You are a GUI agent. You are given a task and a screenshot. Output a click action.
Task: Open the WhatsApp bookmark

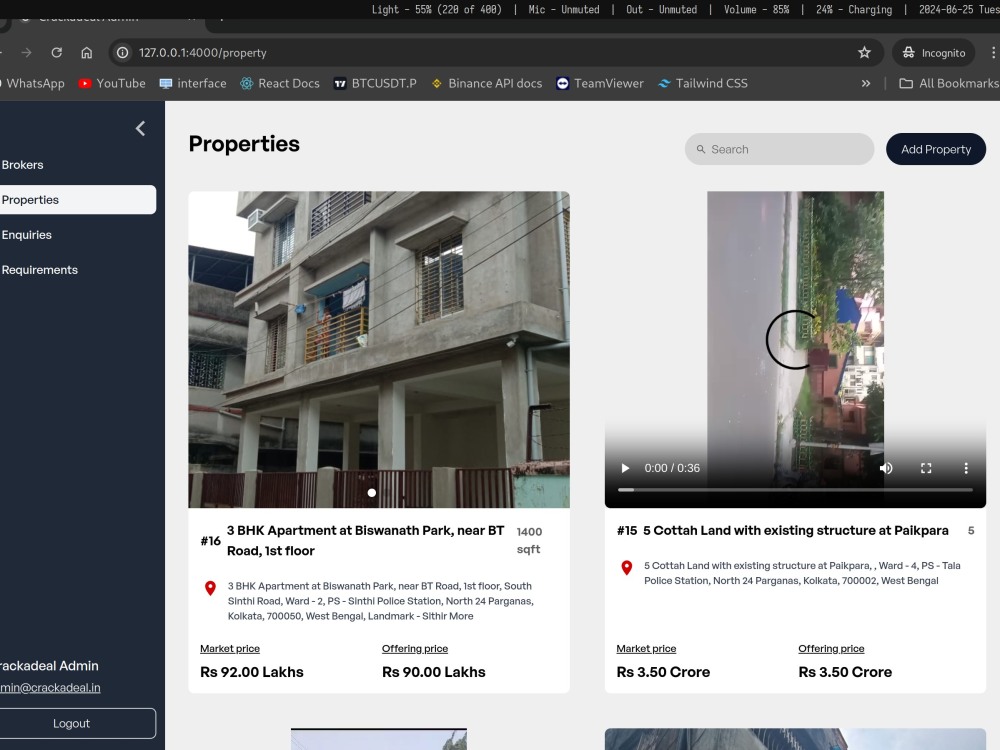[33, 84]
